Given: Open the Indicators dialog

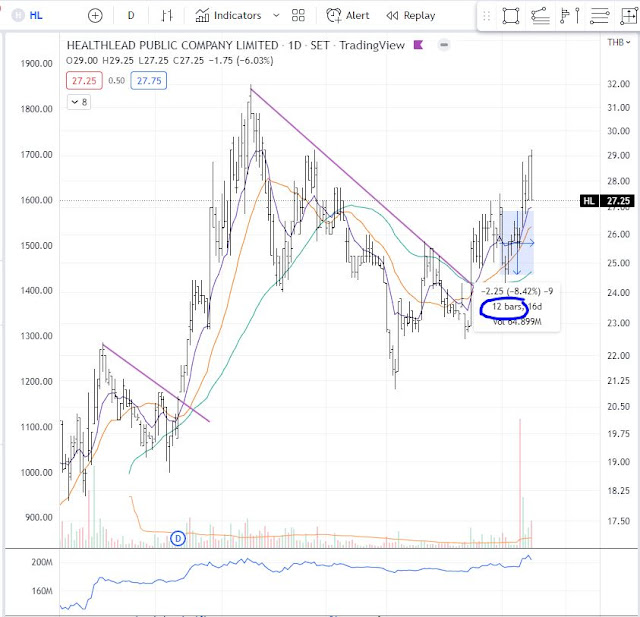Looking at the screenshot, I should tap(228, 16).
